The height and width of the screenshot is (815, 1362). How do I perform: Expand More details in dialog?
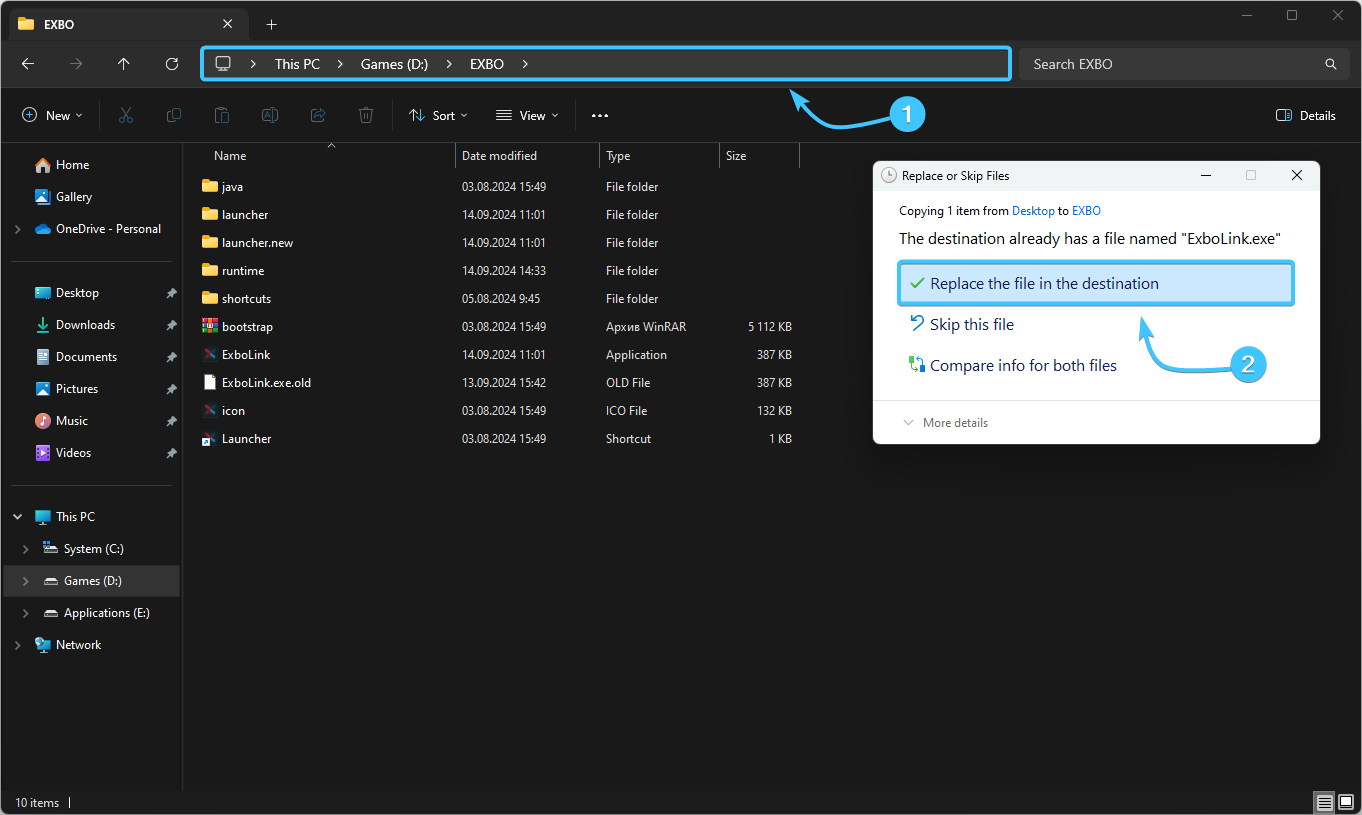(x=945, y=423)
